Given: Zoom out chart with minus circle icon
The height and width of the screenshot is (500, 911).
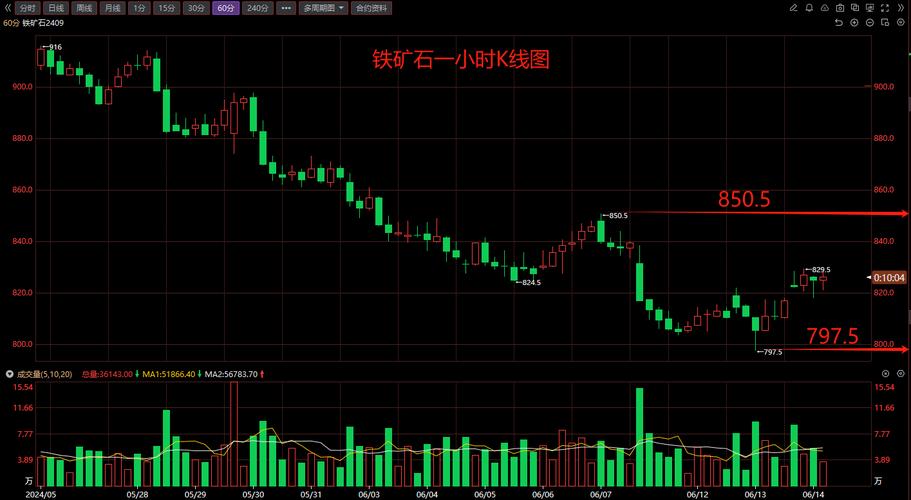Looking at the screenshot, I should tap(870, 23).
